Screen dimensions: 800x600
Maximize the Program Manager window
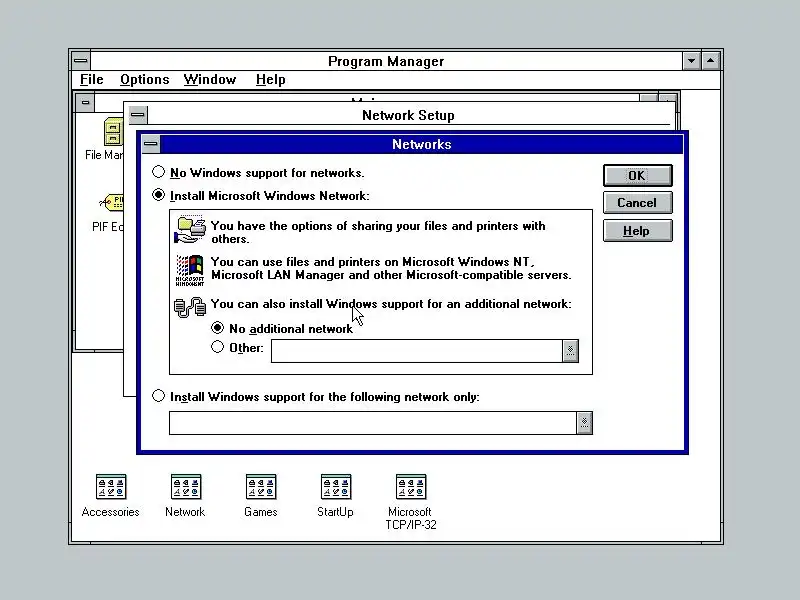pyautogui.click(x=711, y=61)
